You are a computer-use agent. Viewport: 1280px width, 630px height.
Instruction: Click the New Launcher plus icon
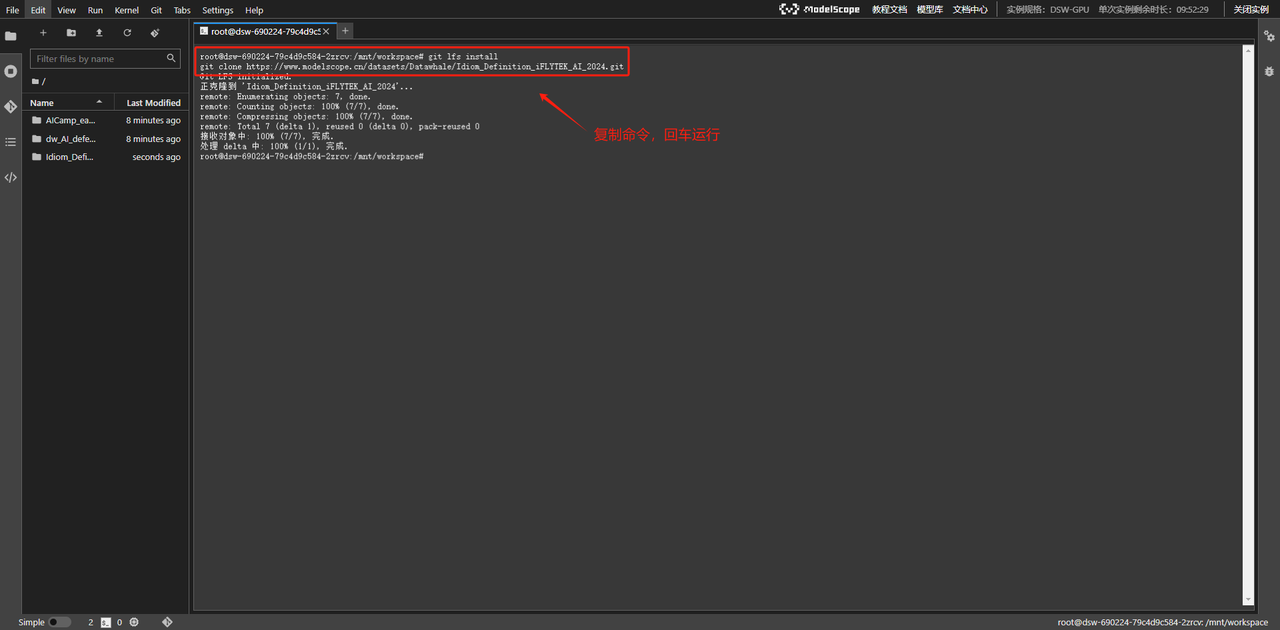[43, 33]
